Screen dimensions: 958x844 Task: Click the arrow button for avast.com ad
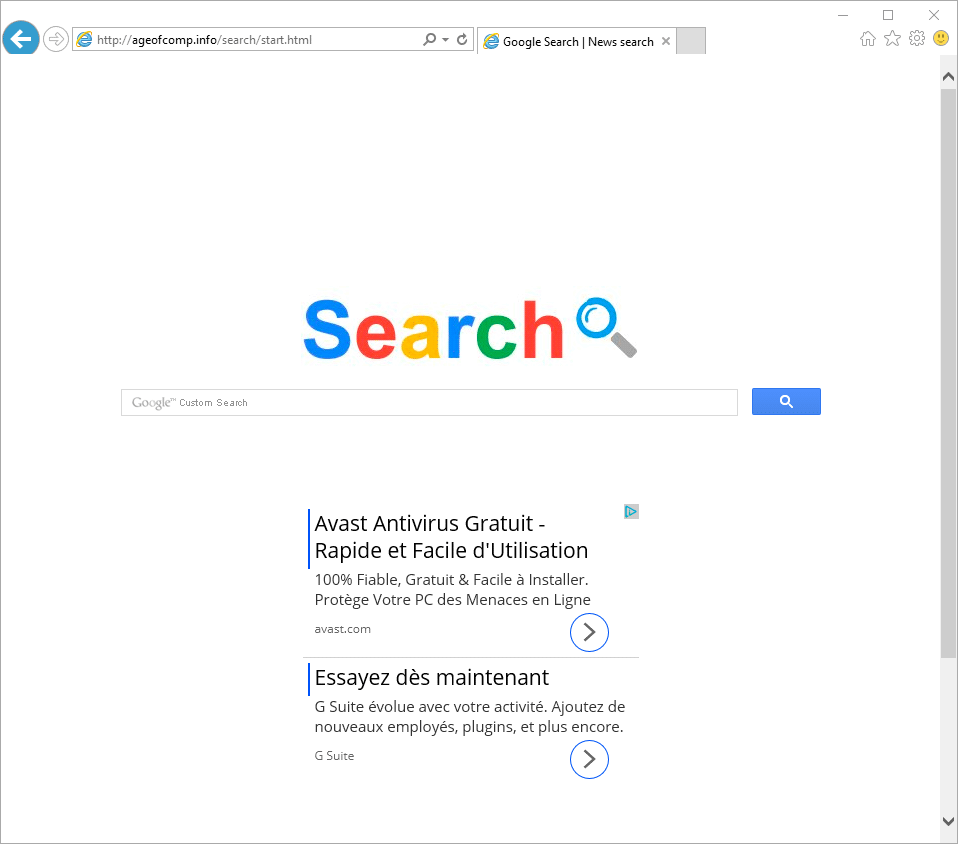(589, 633)
